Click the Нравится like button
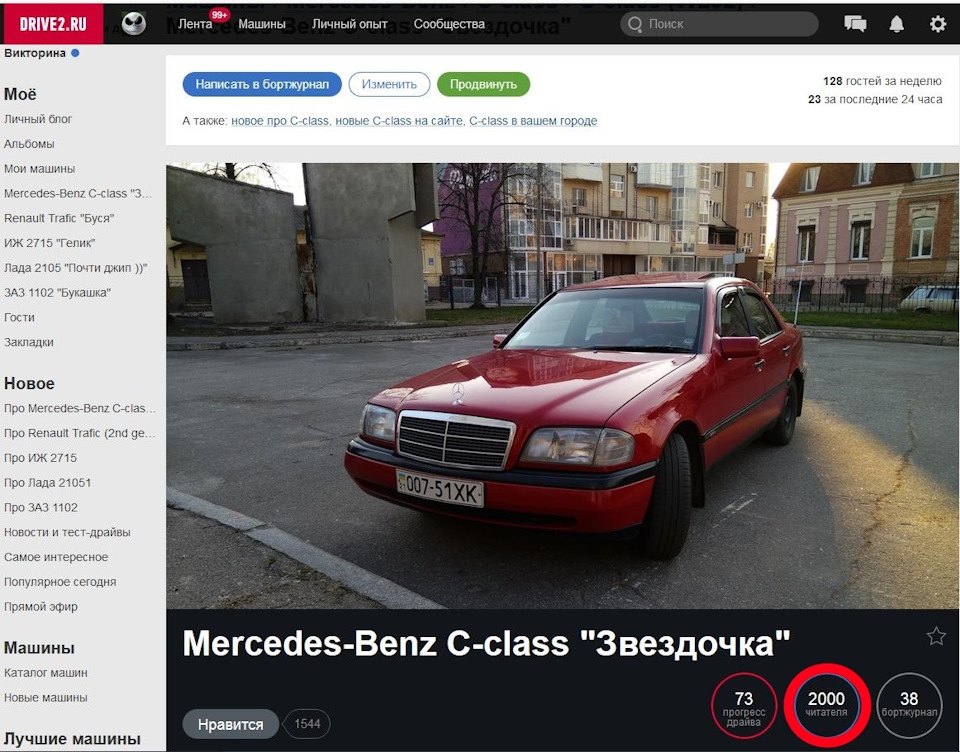This screenshot has width=960, height=752. pyautogui.click(x=230, y=724)
